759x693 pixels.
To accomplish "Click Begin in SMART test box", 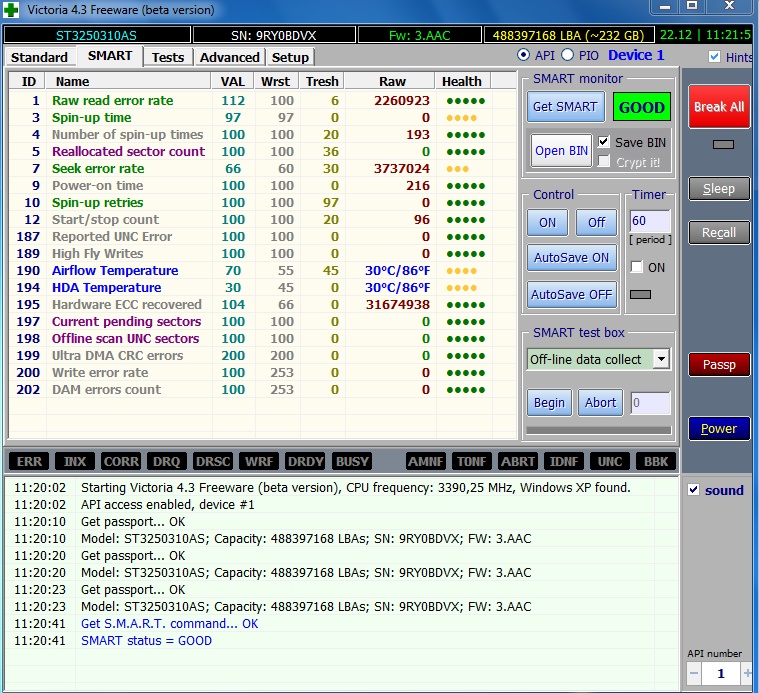I will pyautogui.click(x=549, y=403).
